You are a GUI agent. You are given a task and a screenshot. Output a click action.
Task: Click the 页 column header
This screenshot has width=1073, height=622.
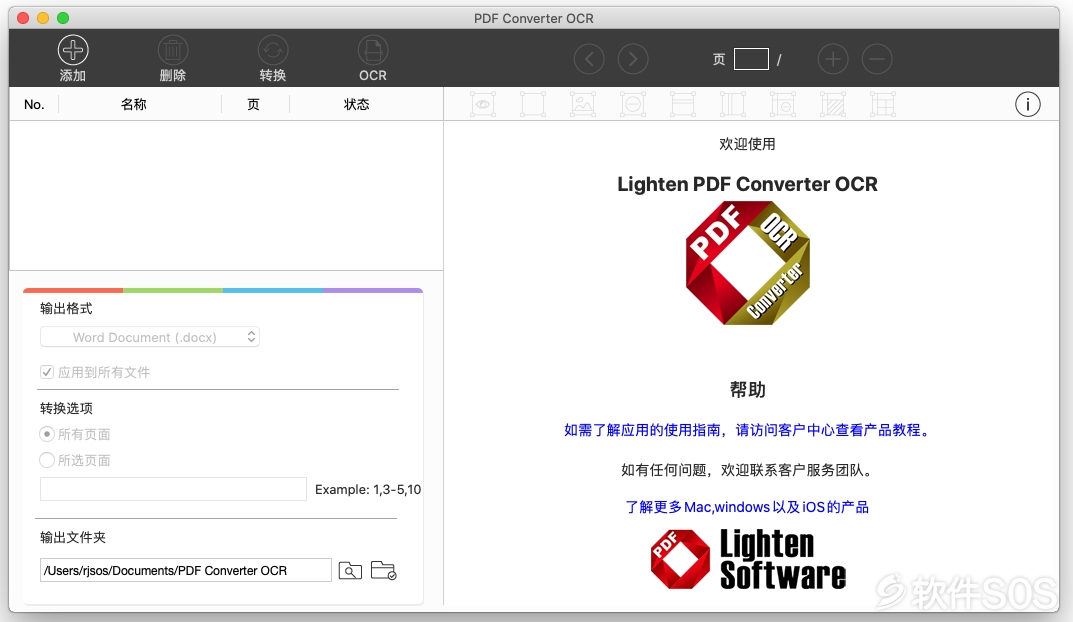tap(254, 104)
